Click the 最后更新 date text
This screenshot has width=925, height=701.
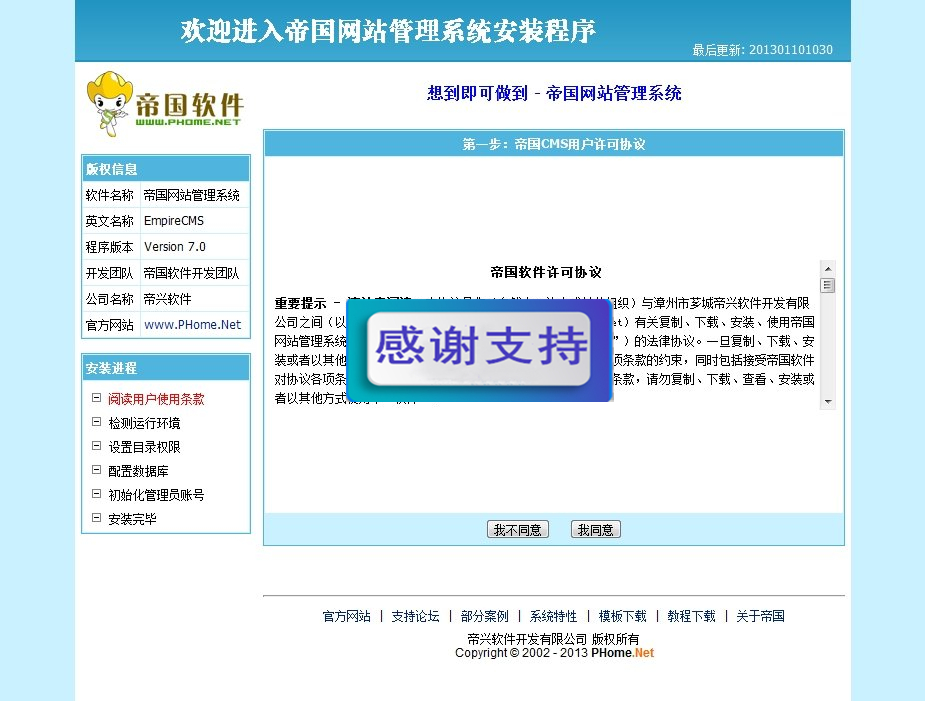pos(762,50)
